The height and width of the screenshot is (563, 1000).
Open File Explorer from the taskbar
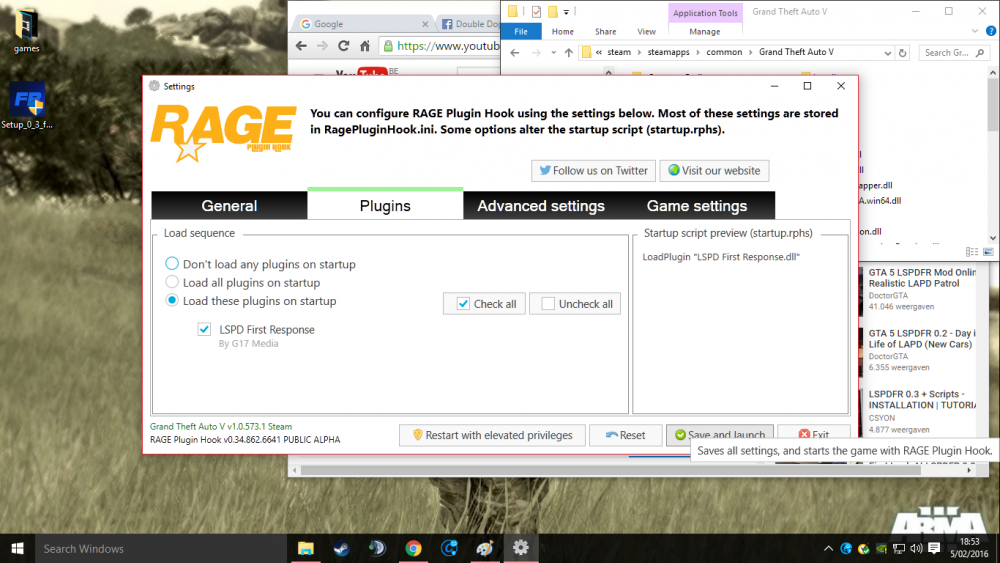[x=305, y=548]
